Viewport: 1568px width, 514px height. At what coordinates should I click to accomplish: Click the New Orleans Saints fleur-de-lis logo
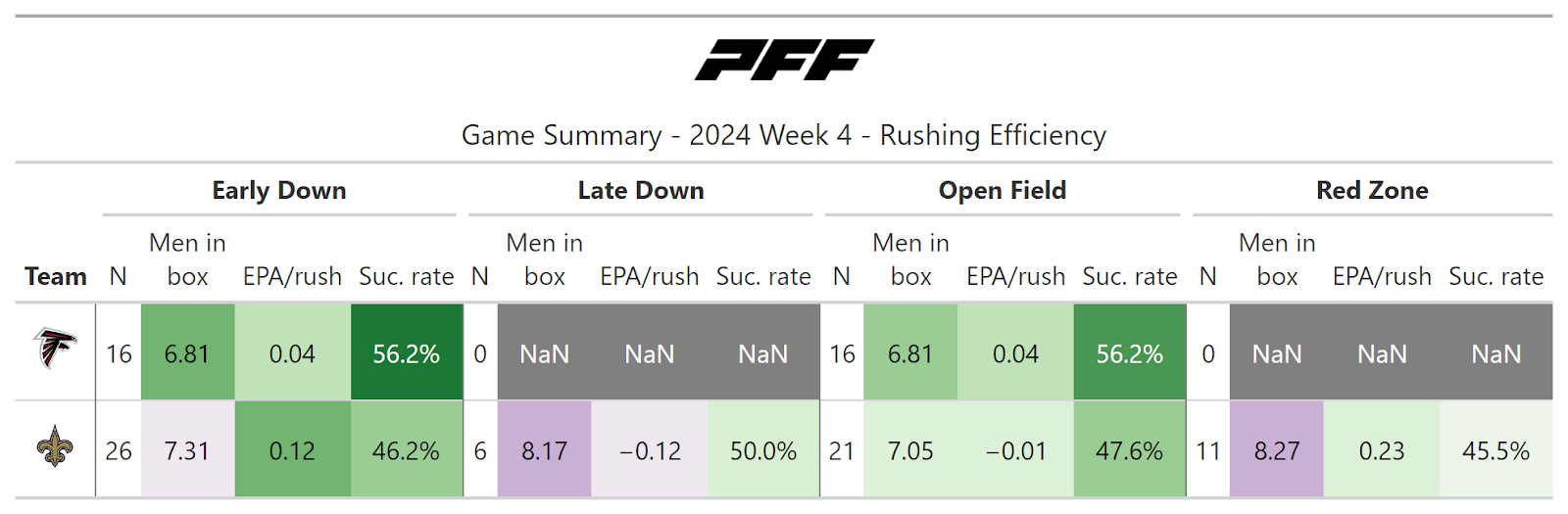coord(55,447)
